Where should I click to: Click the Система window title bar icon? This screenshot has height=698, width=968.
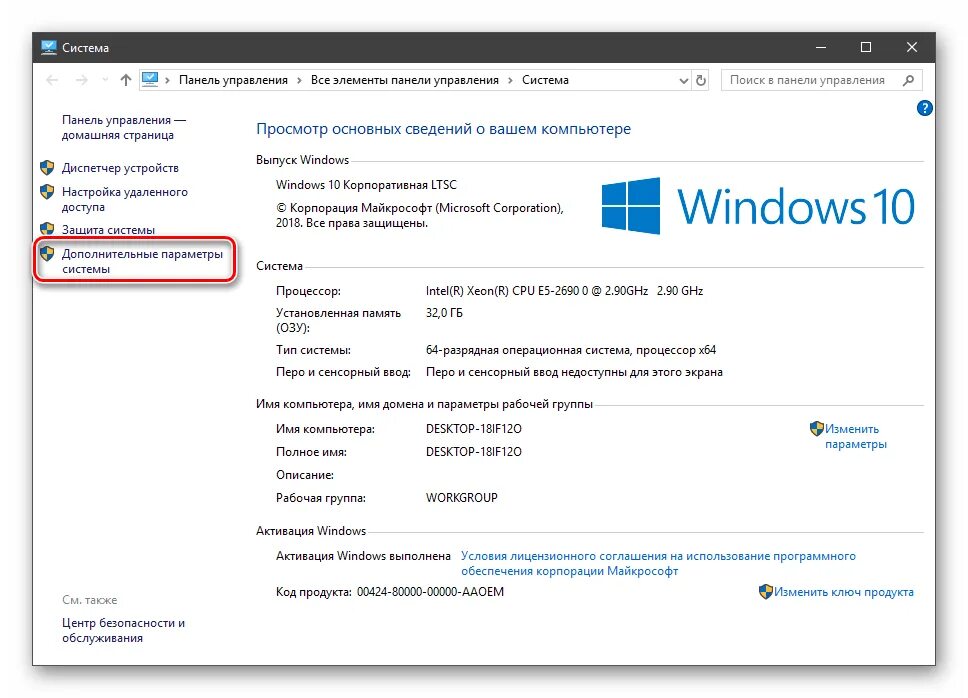click(48, 47)
